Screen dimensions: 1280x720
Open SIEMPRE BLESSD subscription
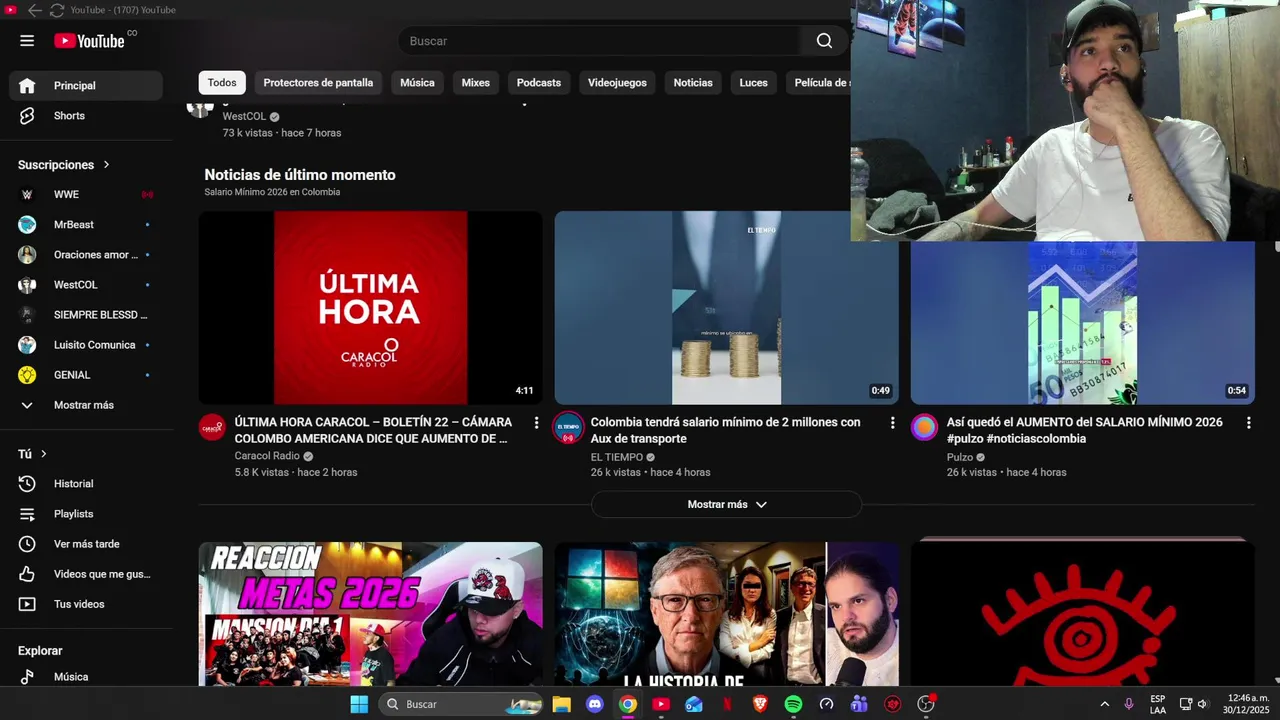point(86,314)
